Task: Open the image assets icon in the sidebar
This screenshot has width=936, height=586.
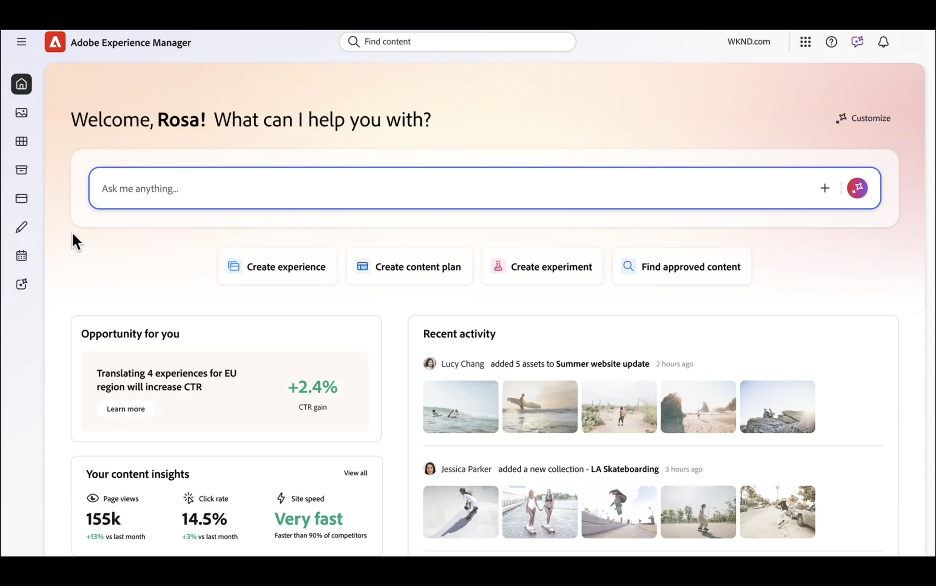Action: coord(21,113)
